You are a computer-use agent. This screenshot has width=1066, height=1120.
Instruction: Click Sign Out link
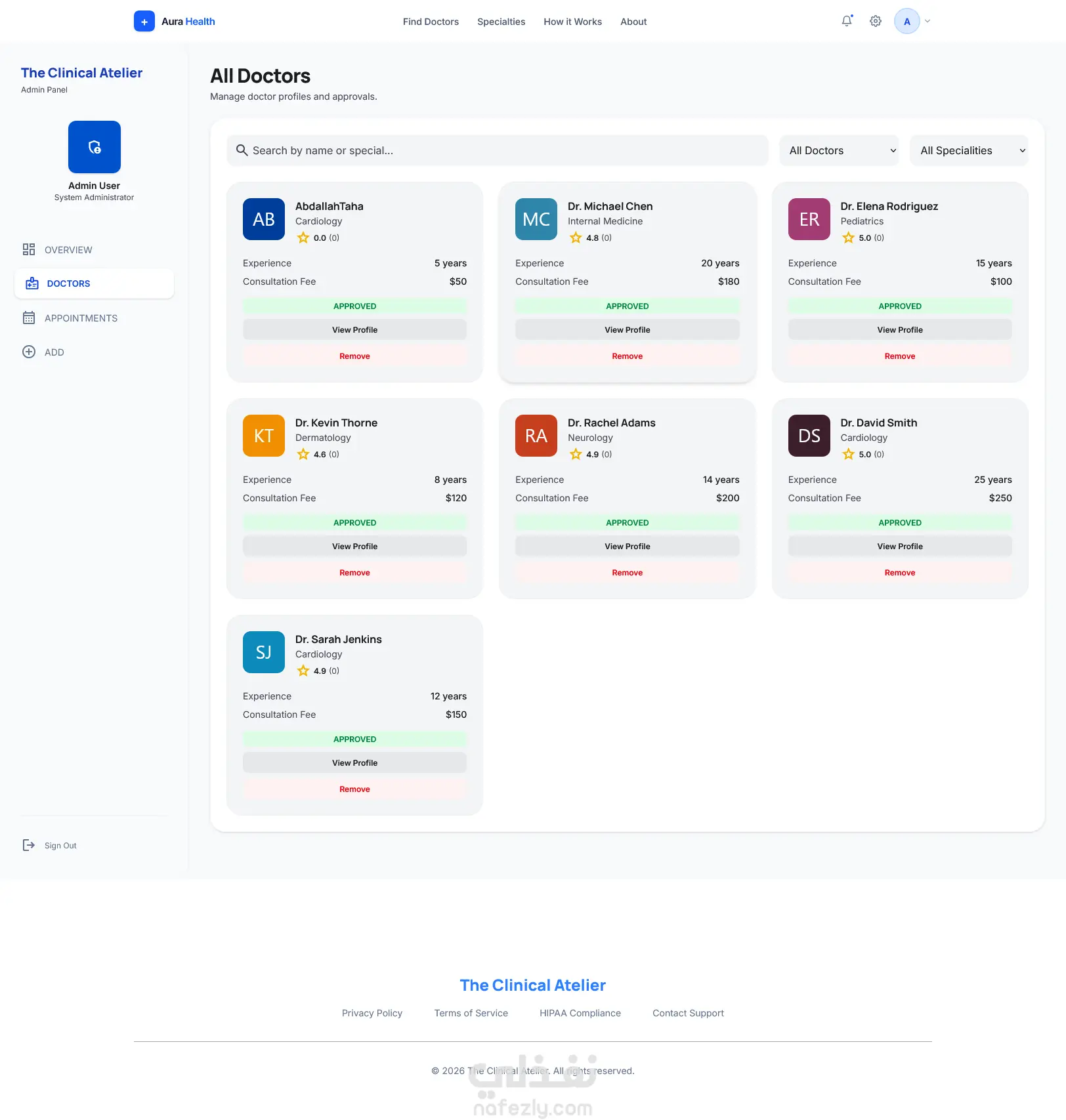[x=60, y=845]
